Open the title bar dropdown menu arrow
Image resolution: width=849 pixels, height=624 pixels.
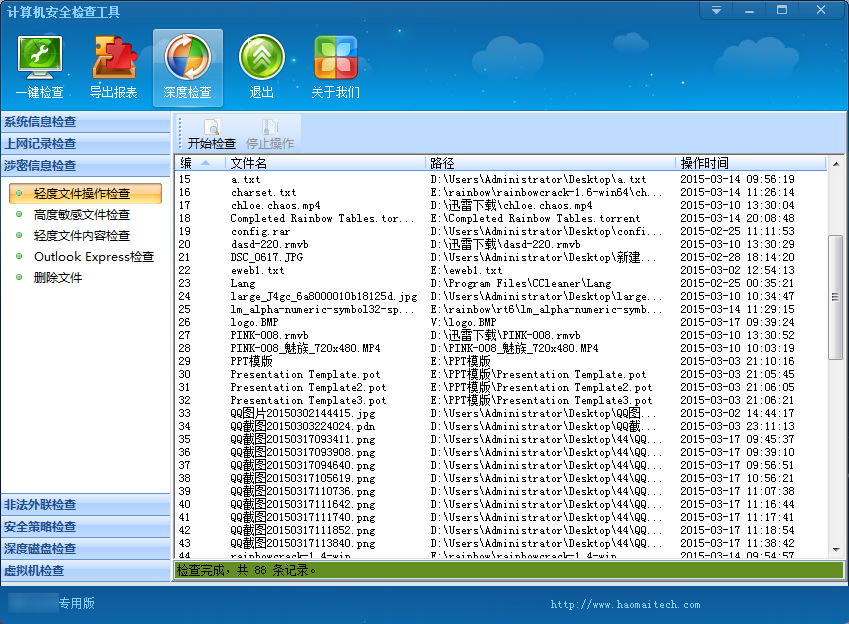(716, 10)
